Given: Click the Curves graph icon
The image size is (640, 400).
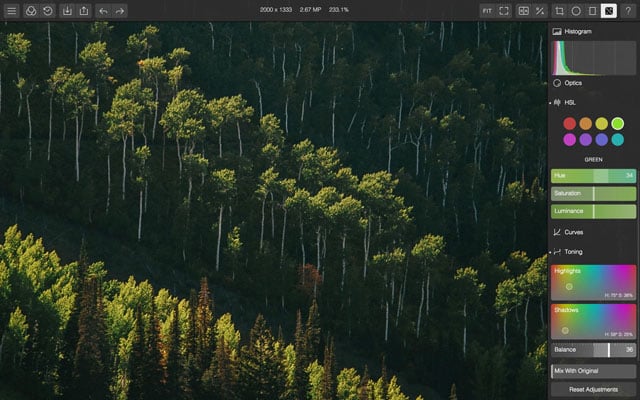Looking at the screenshot, I should pyautogui.click(x=557, y=232).
